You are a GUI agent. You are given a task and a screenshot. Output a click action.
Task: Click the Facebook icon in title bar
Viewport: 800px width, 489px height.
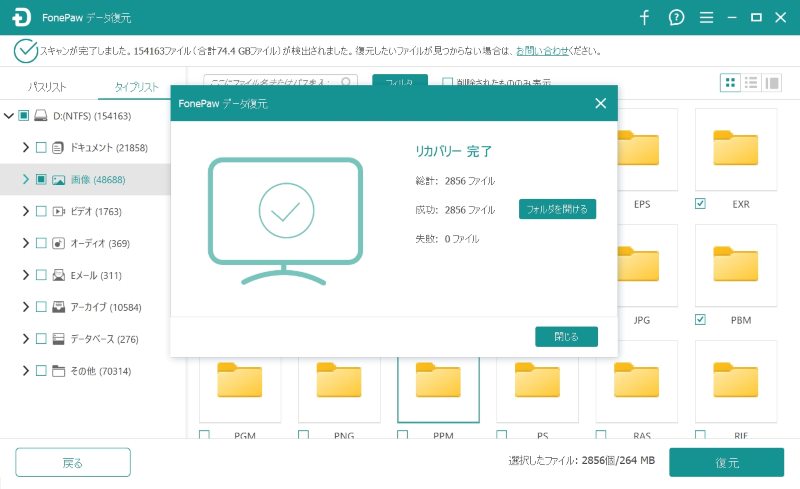644,18
